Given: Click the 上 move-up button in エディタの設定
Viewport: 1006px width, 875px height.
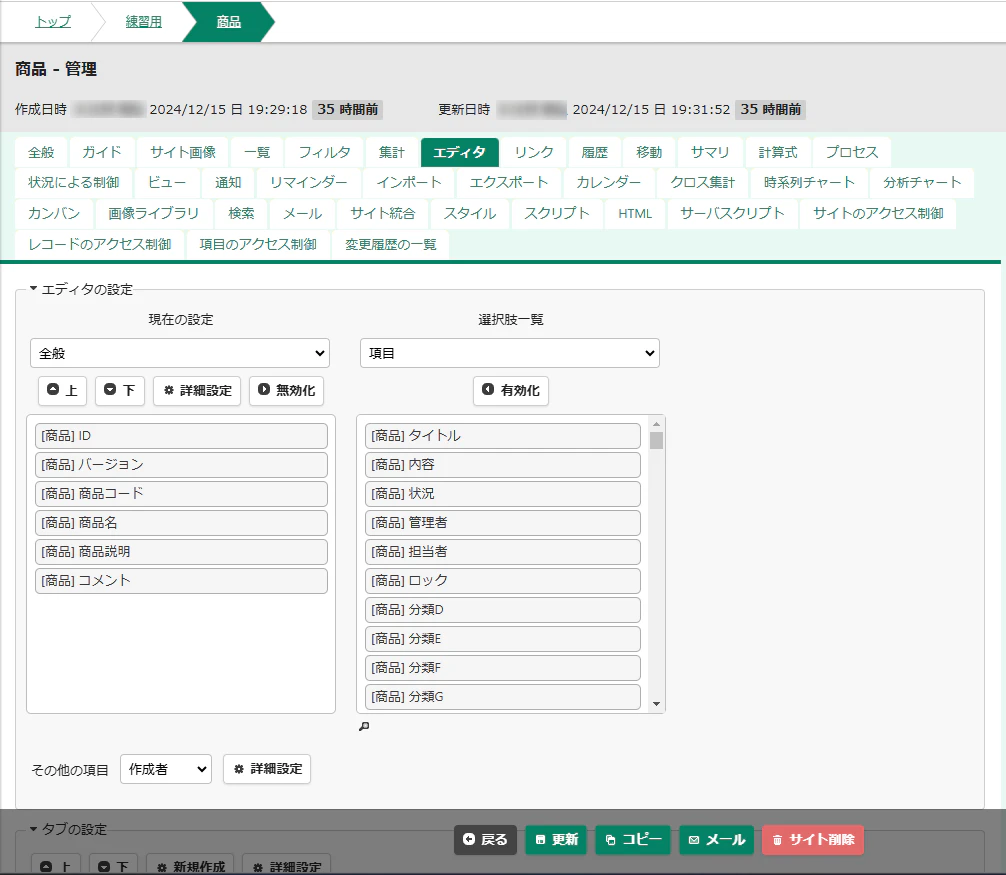Looking at the screenshot, I should (x=62, y=391).
